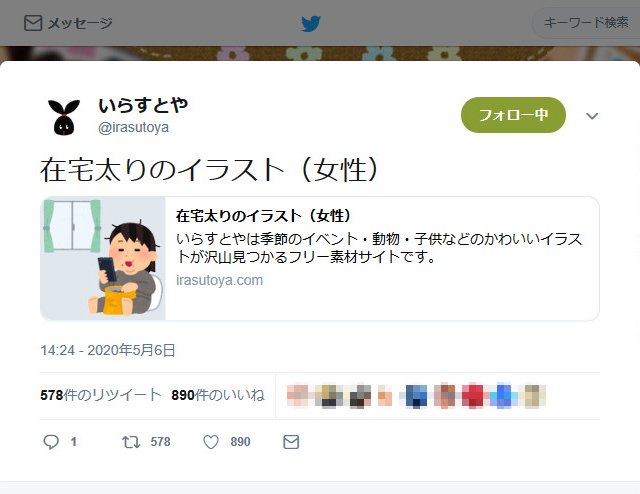
Task: Click the retweet arrows icon
Action: coord(131,442)
